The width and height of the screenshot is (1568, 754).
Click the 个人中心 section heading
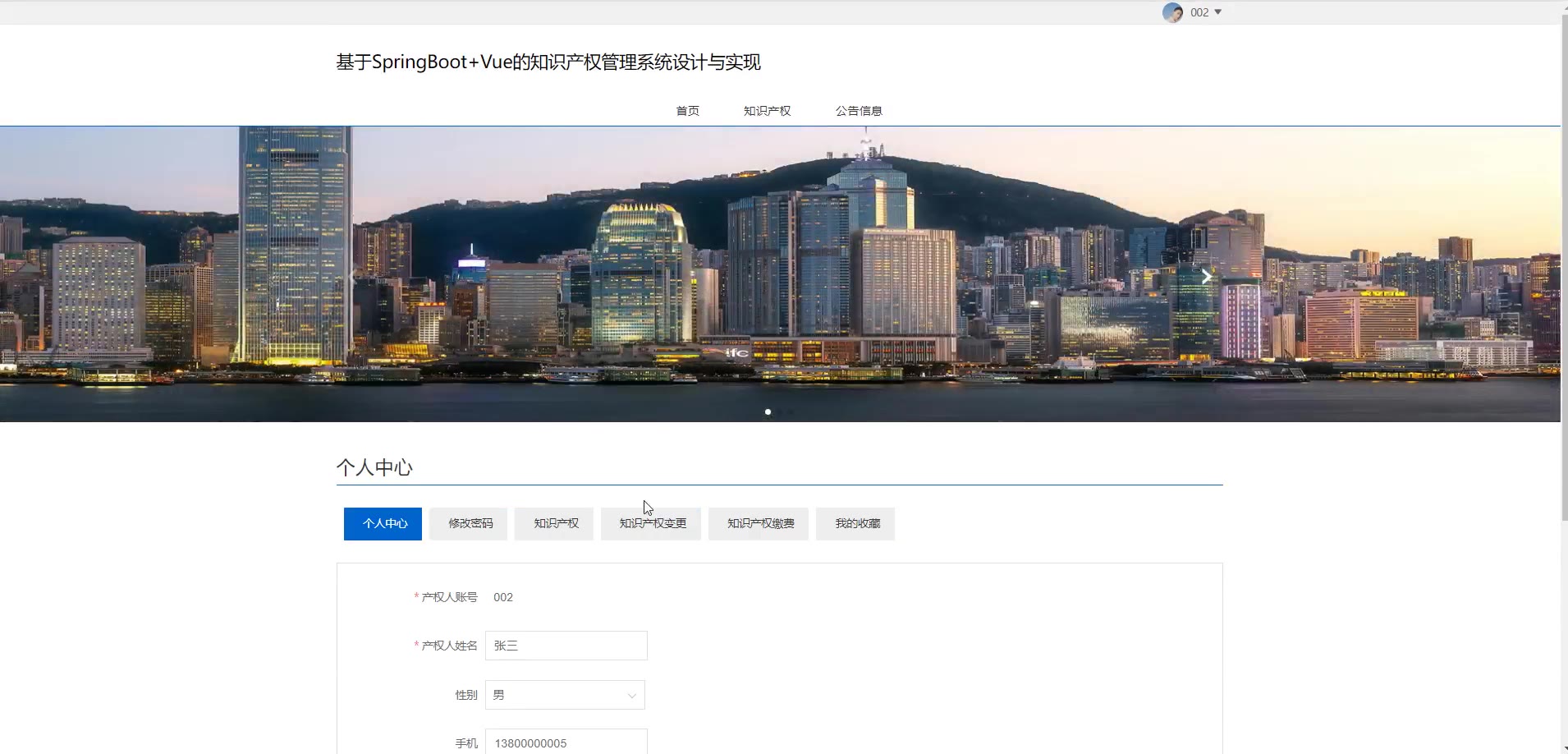click(x=374, y=467)
